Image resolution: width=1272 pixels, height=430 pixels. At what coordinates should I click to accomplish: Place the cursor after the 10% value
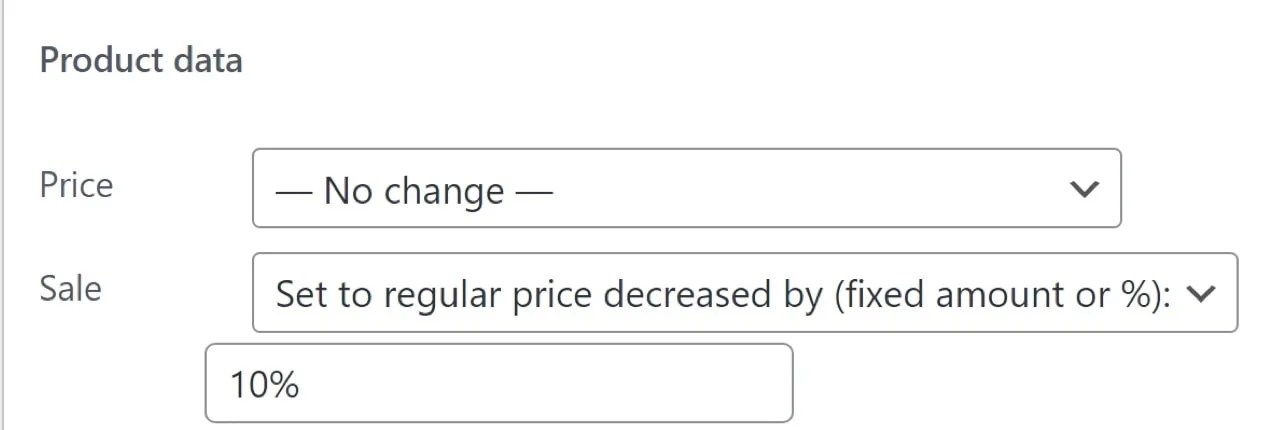pos(302,384)
